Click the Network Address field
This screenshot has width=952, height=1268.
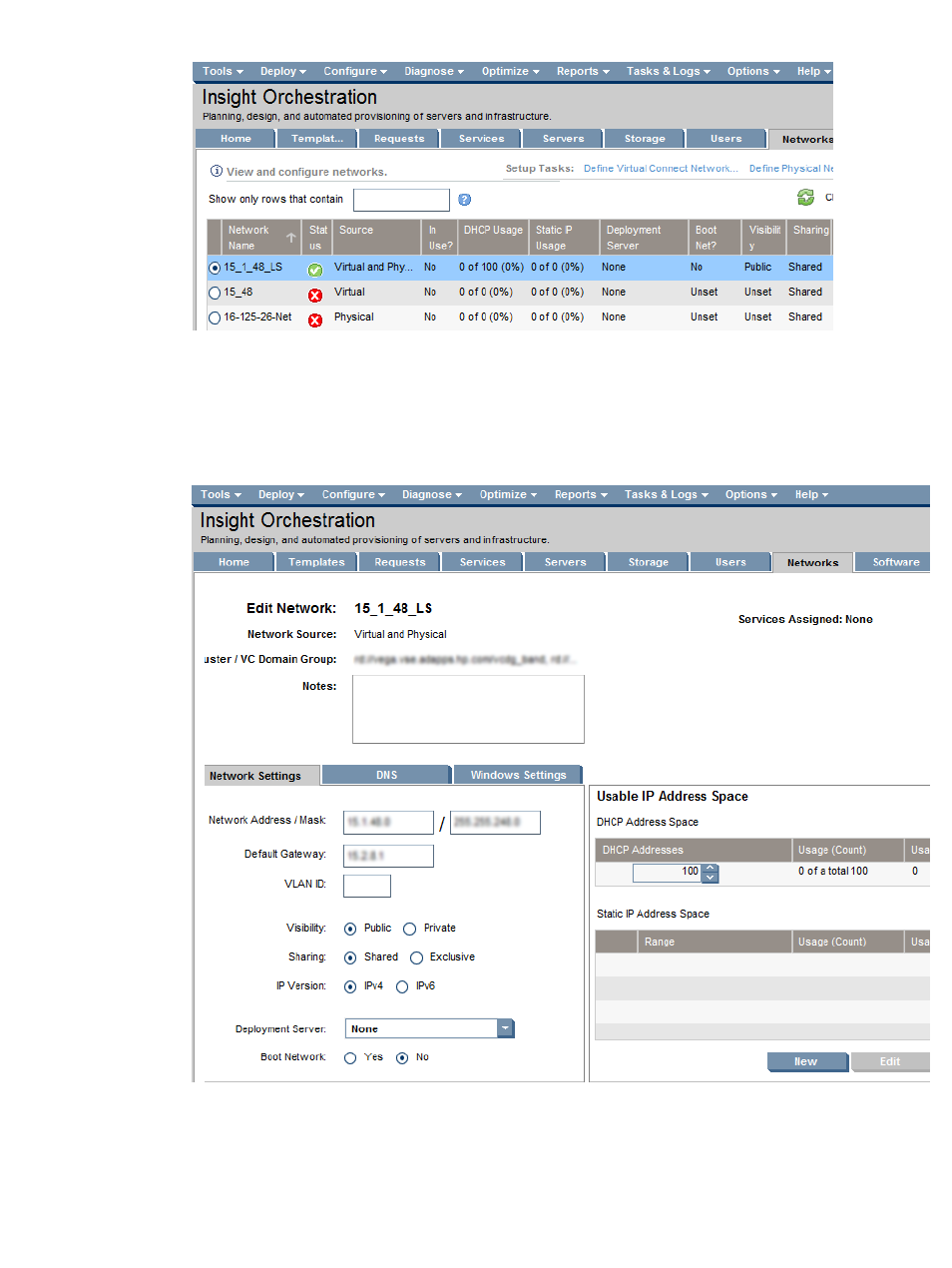click(x=389, y=823)
